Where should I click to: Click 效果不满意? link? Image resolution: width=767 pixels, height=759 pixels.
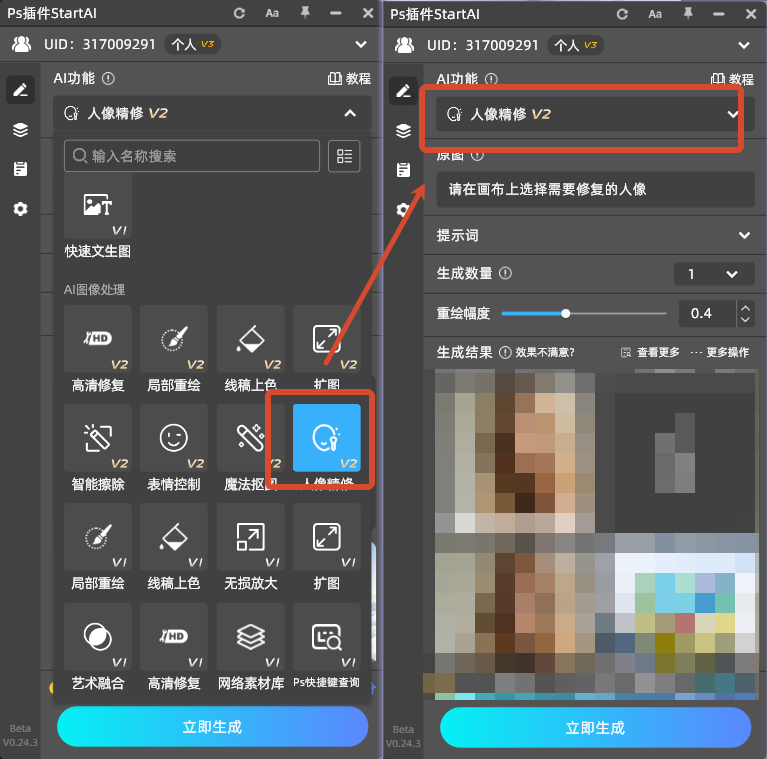(545, 352)
